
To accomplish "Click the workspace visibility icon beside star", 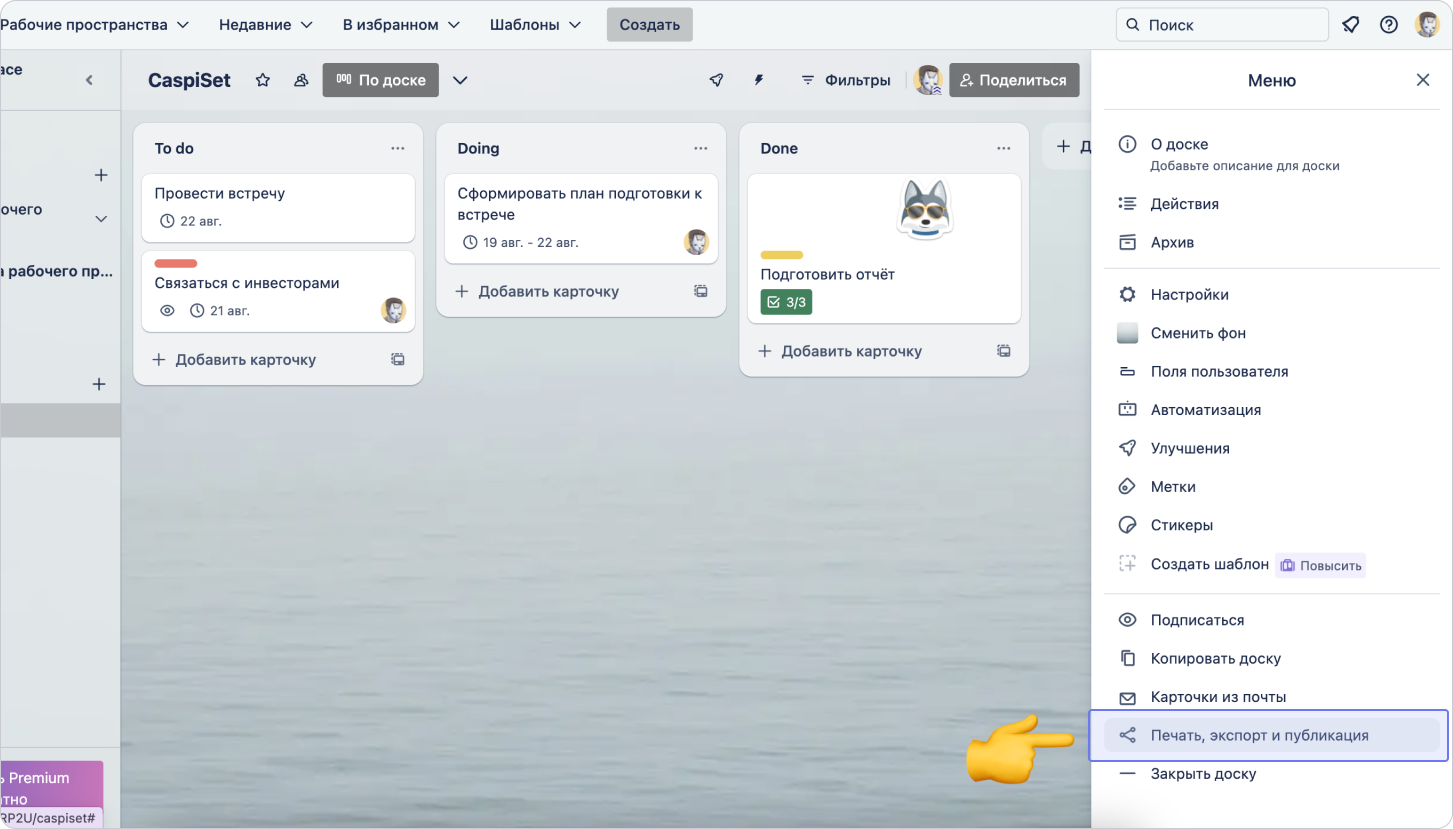I will [301, 80].
